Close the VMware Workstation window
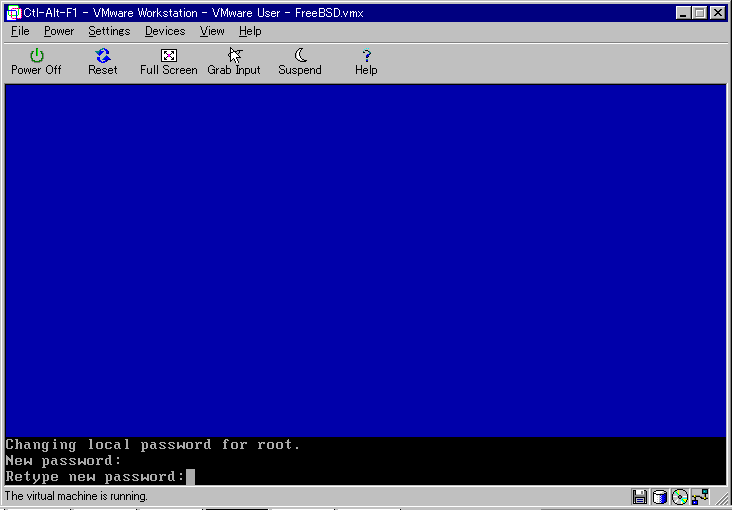This screenshot has height=510, width=732. (x=718, y=13)
